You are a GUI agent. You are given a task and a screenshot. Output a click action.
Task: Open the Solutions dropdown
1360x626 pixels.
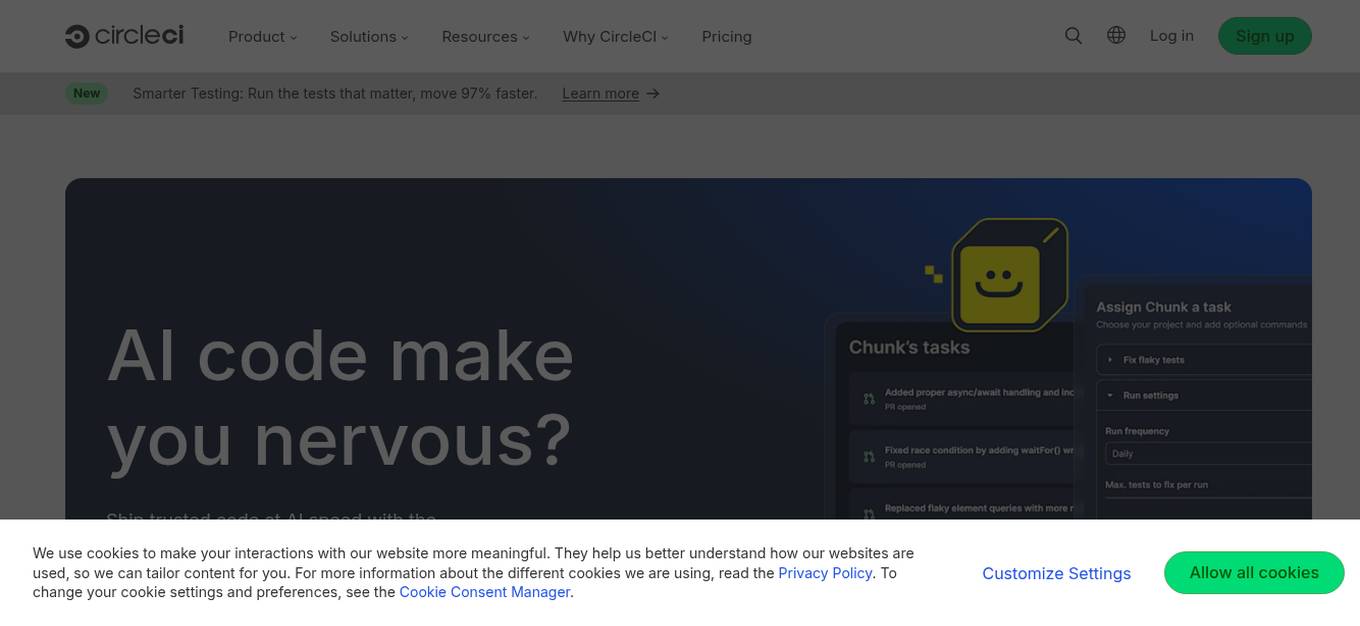pos(368,36)
